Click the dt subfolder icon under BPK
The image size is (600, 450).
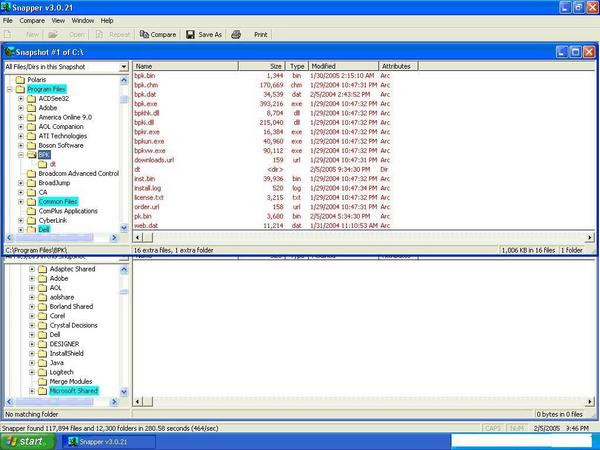tap(43, 164)
